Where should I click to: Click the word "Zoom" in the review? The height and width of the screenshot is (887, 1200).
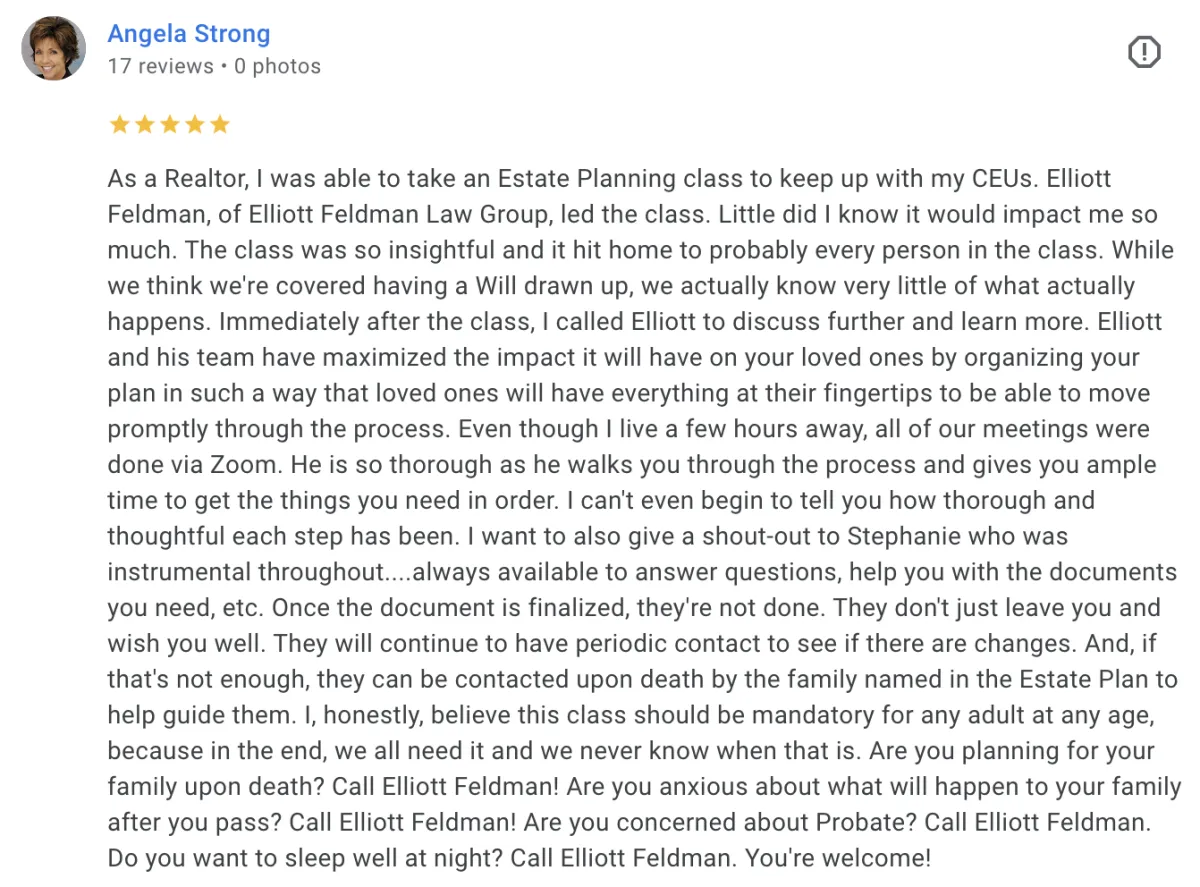point(244,465)
